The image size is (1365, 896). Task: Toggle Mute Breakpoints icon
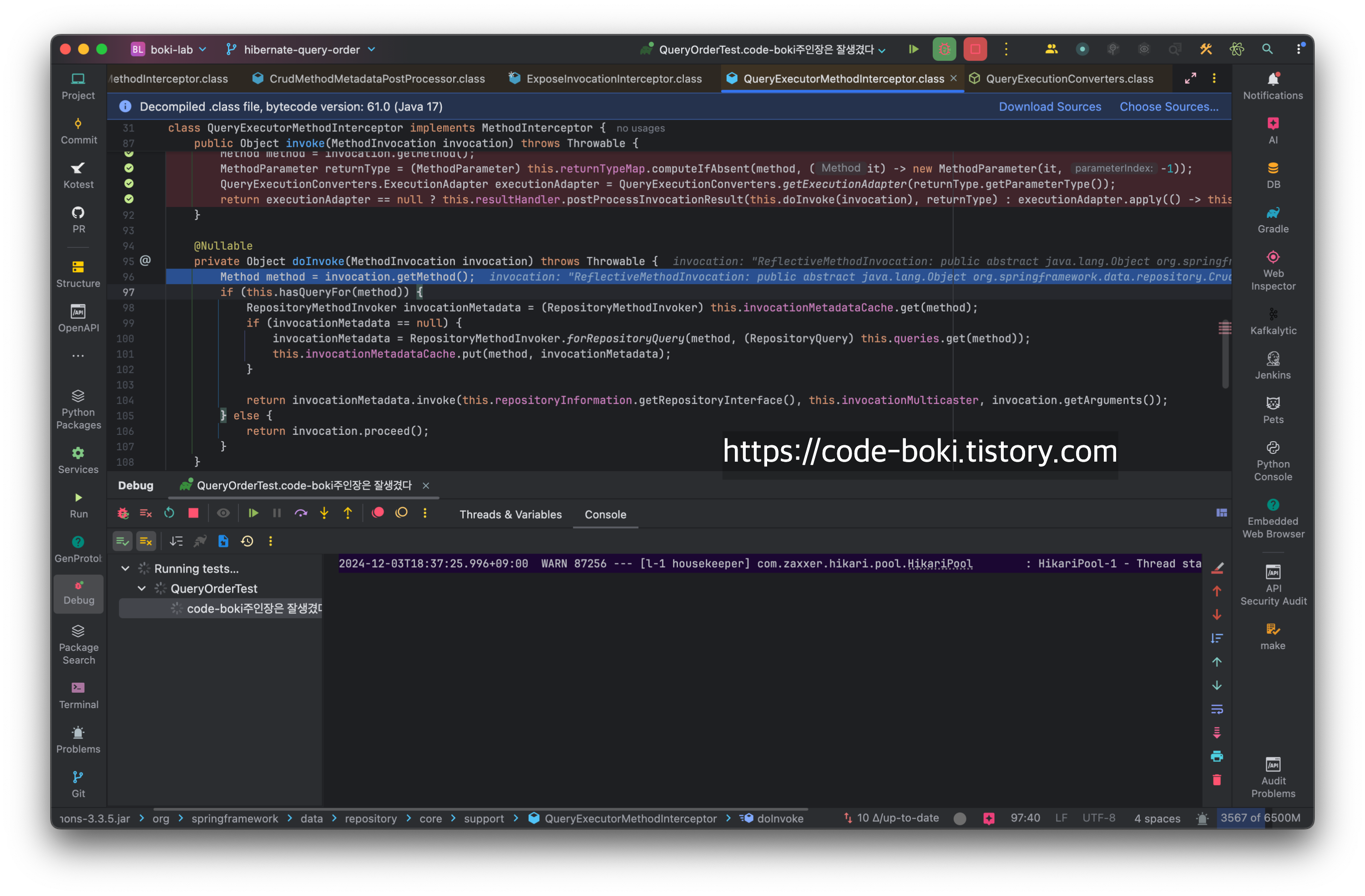(401, 513)
